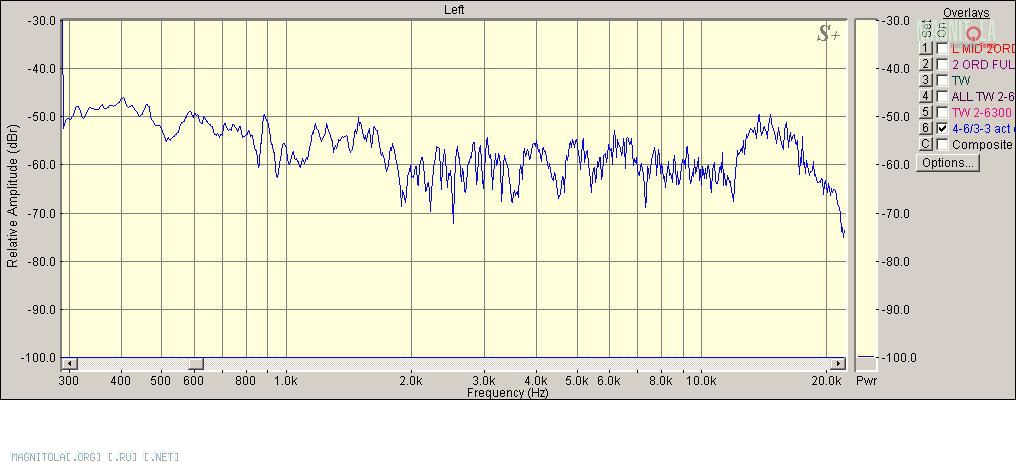Click overlay Set button 5

click(926, 112)
